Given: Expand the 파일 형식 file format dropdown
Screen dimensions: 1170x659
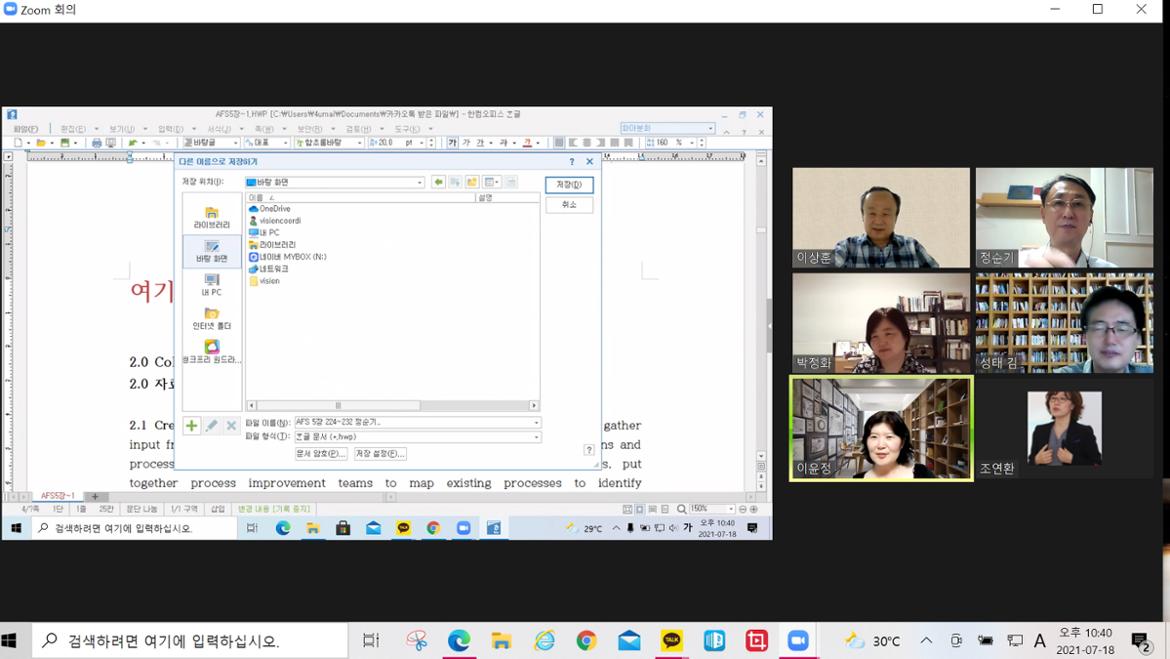Looking at the screenshot, I should [536, 437].
